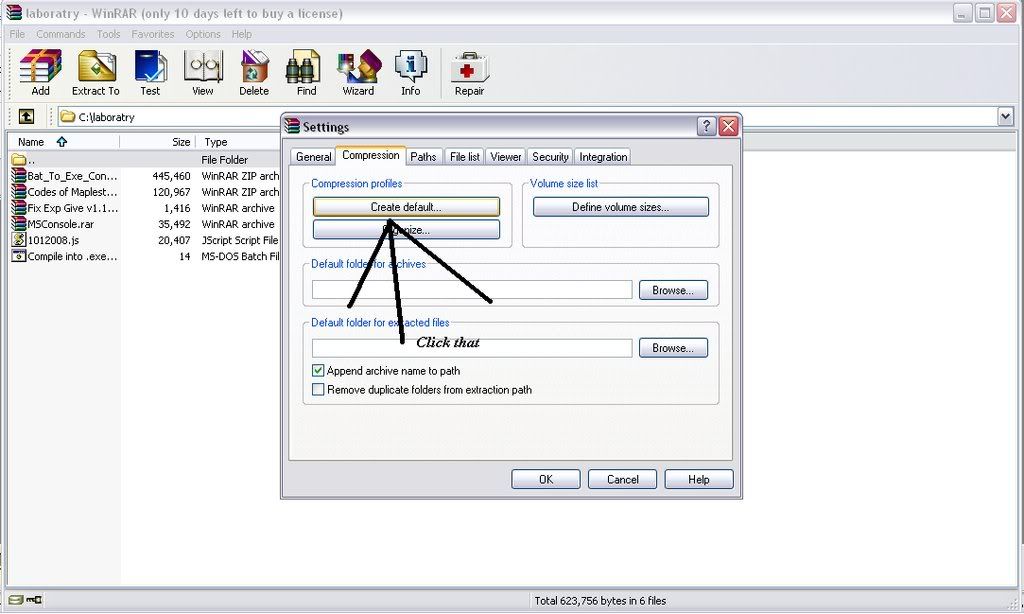Click the Find binoculars icon
Viewport: 1024px width, 614px height.
click(306, 73)
